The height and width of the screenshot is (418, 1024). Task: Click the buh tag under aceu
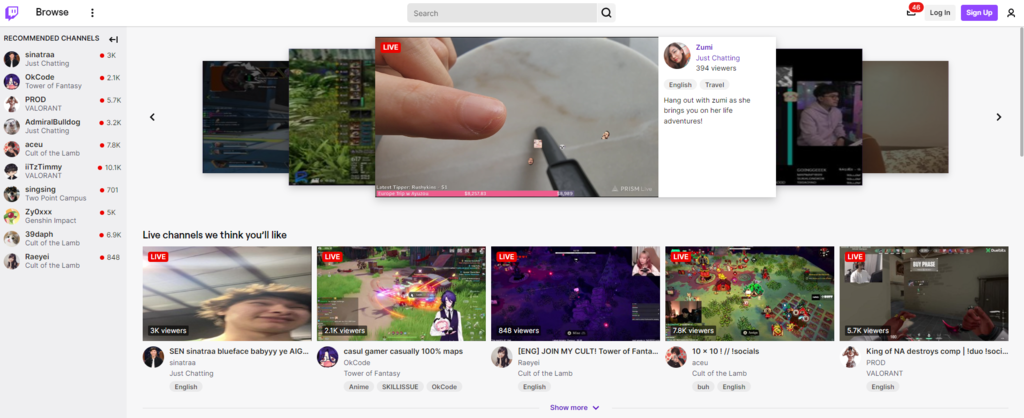click(x=703, y=387)
